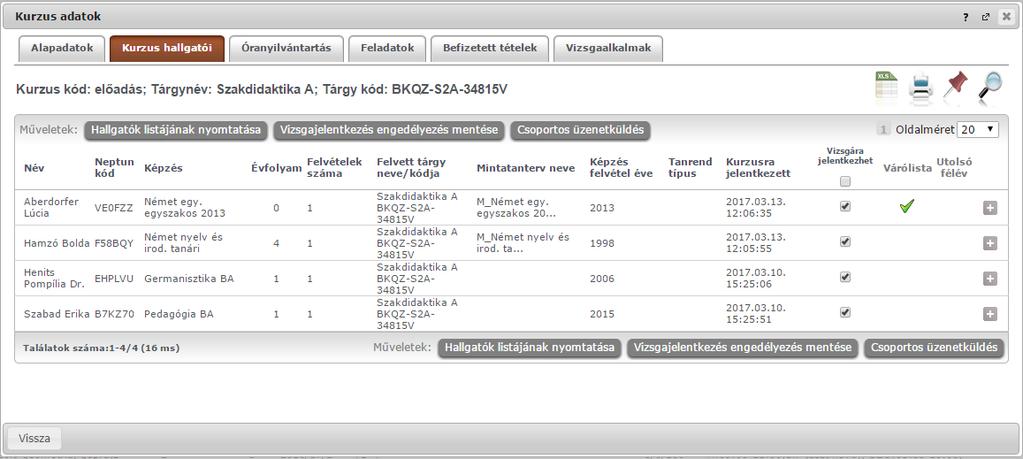Close the Kurzus adatok window
This screenshot has width=1023, height=459.
[1005, 18]
